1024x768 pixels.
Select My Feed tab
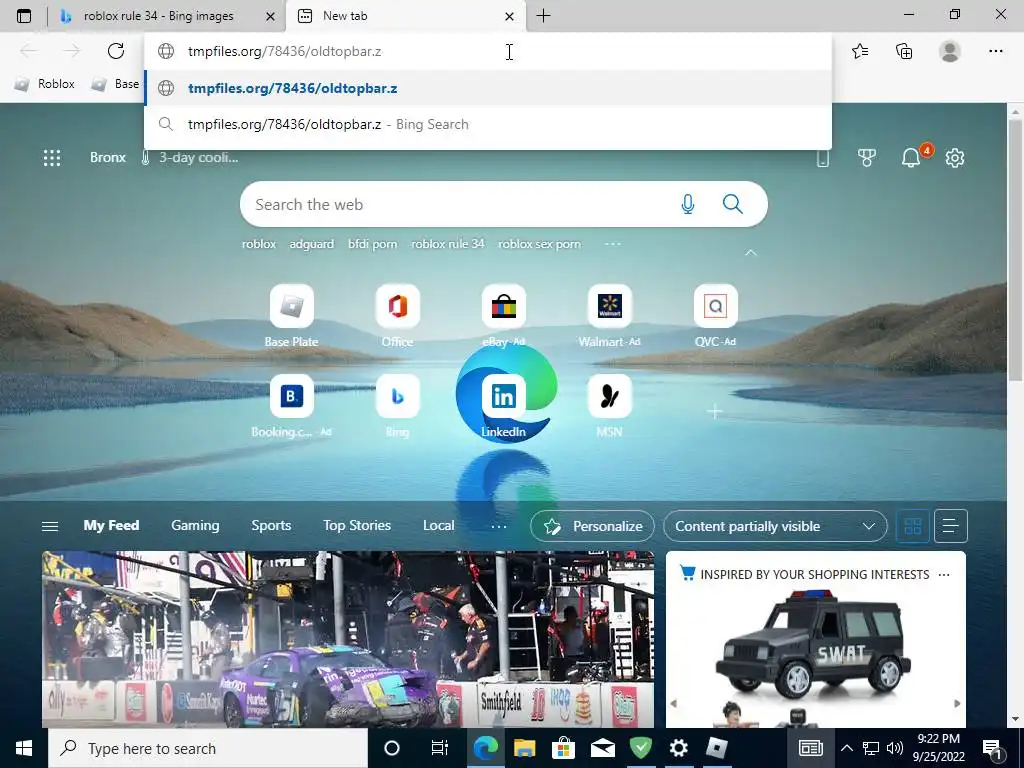coord(111,525)
